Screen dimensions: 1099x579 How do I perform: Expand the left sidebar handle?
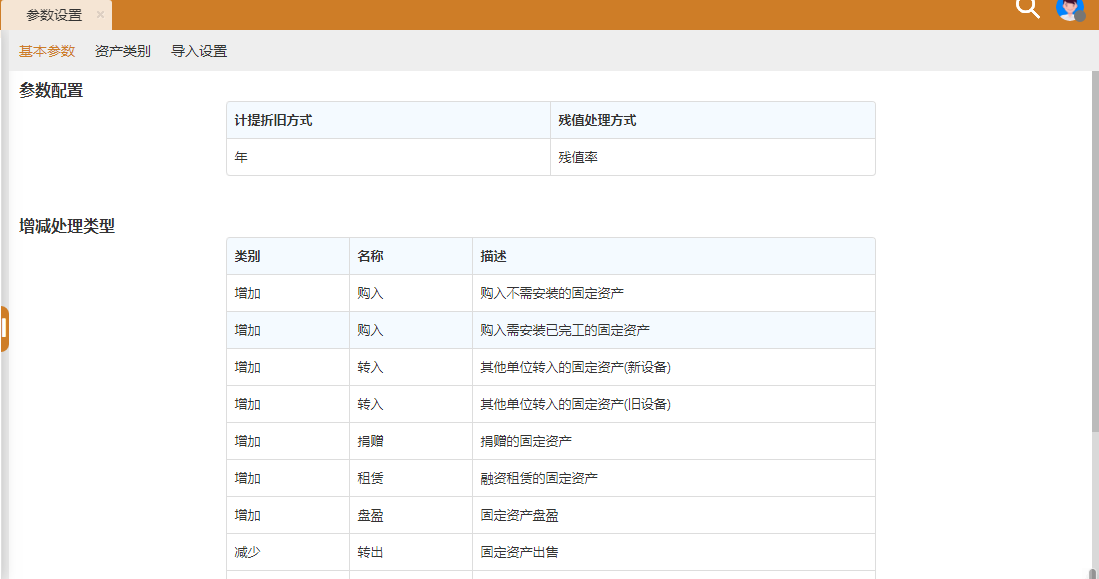[x=5, y=329]
